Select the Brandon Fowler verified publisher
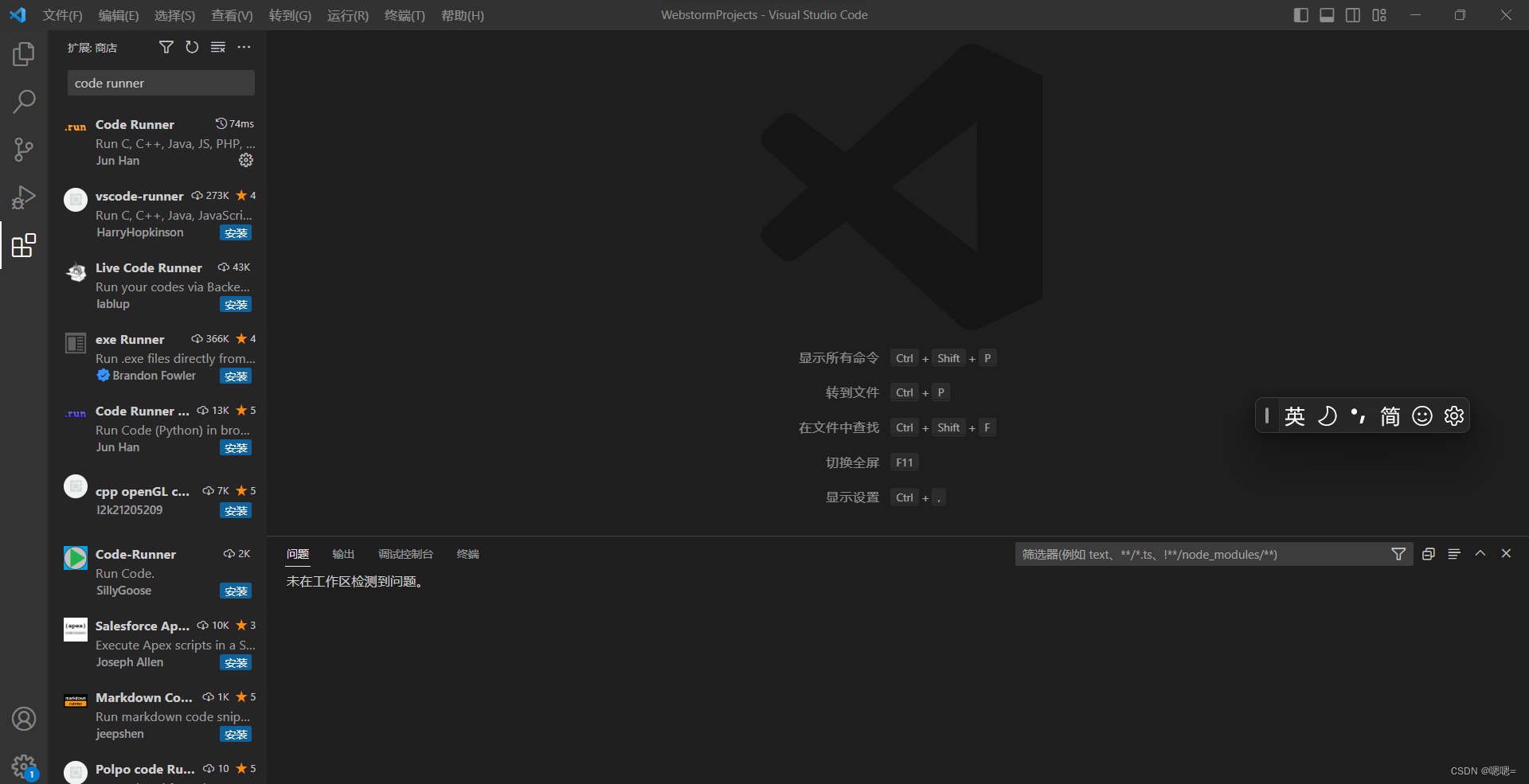The height and width of the screenshot is (784, 1529). coord(147,376)
